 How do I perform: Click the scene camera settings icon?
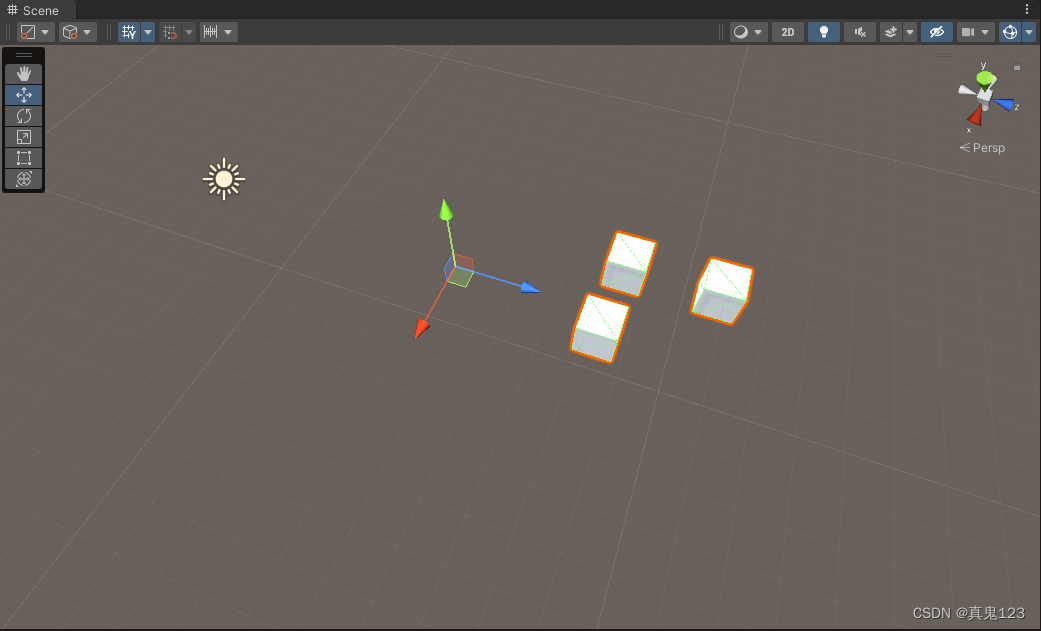click(x=968, y=32)
